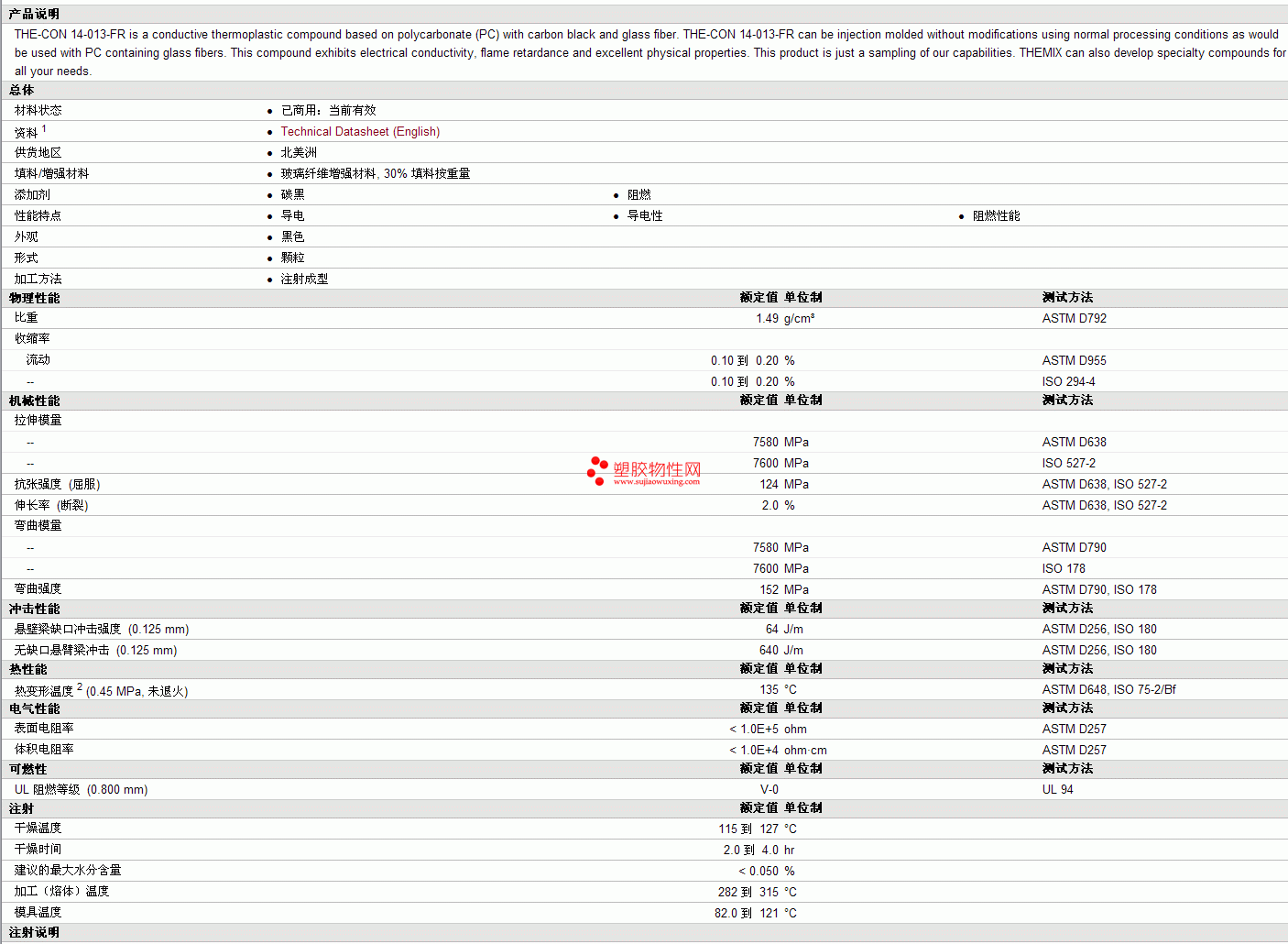
Task: Click the 已商用：当前有效 value
Action: (328, 110)
